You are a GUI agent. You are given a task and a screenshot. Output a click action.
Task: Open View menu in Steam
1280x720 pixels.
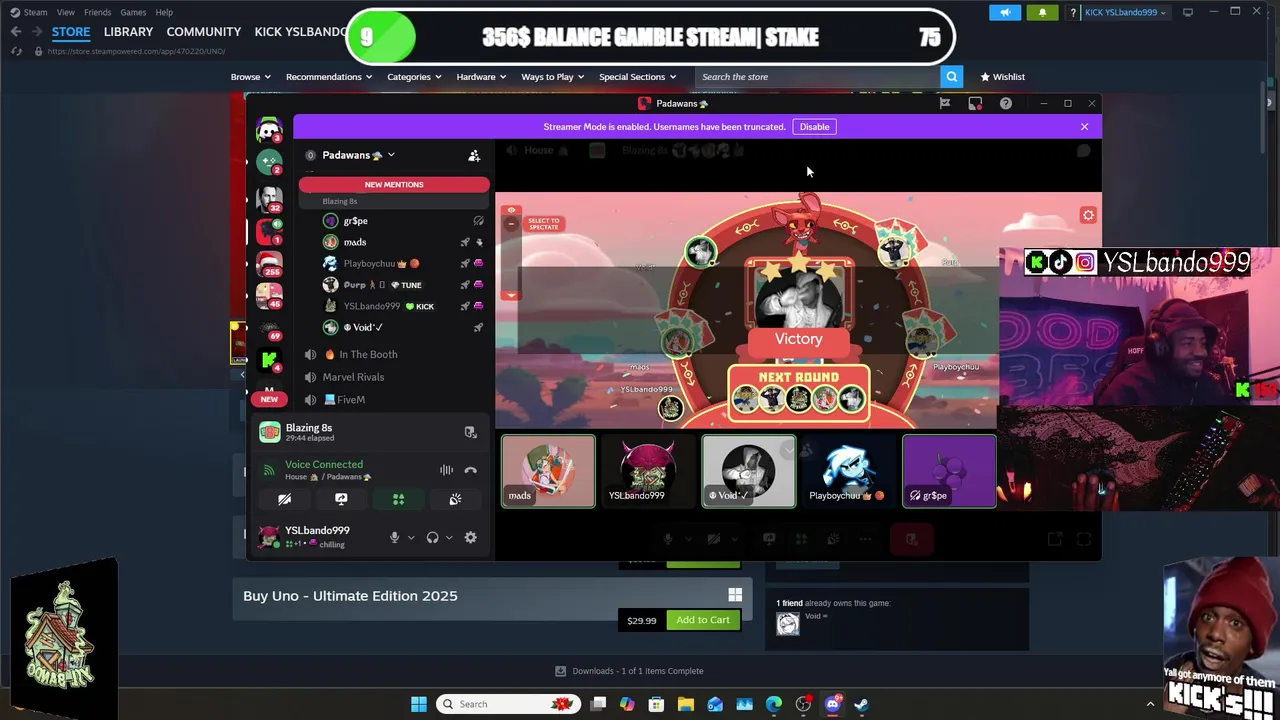pos(66,12)
